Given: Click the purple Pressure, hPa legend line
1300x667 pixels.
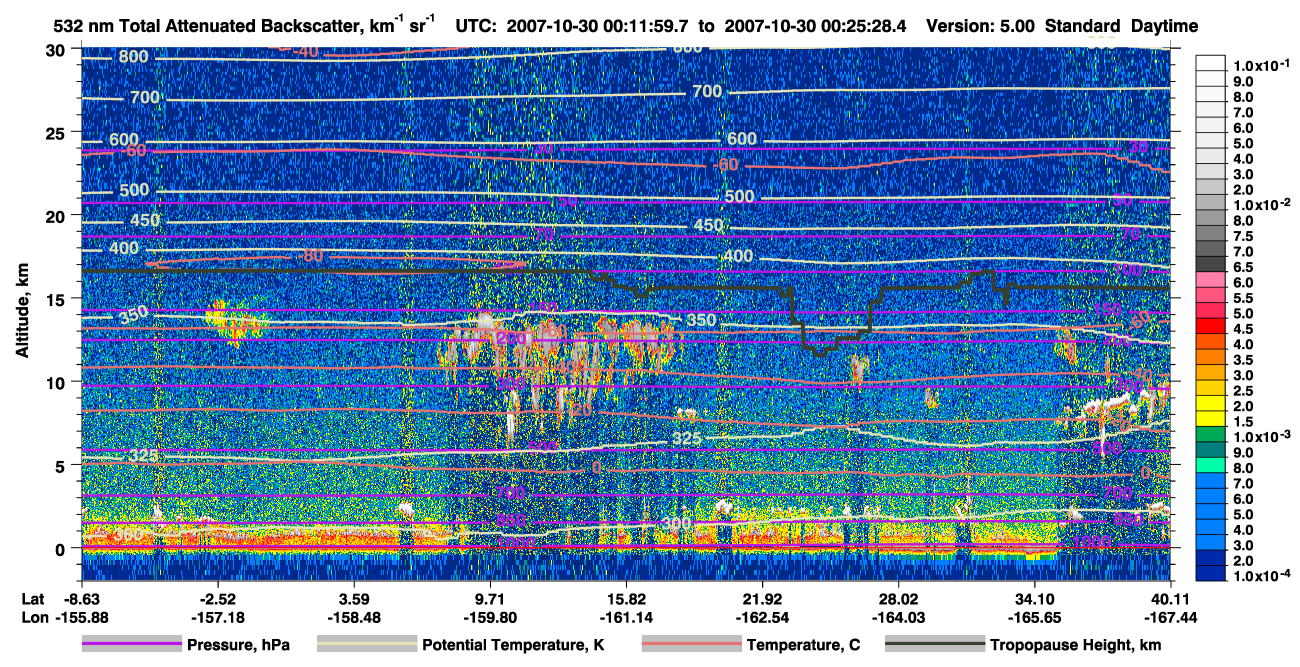Looking at the screenshot, I should (x=131, y=644).
